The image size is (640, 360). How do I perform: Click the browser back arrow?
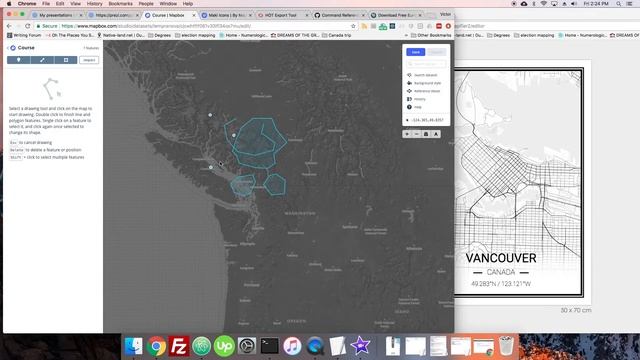(9, 26)
